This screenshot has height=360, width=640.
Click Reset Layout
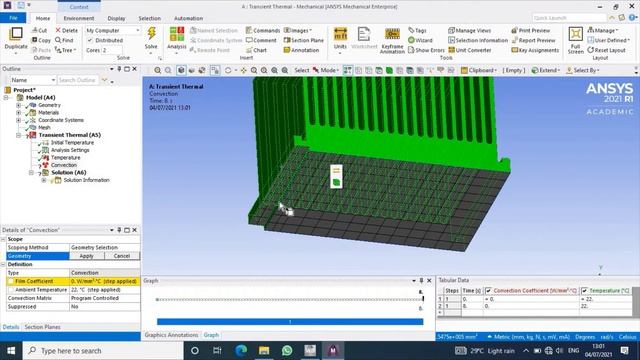click(x=607, y=50)
